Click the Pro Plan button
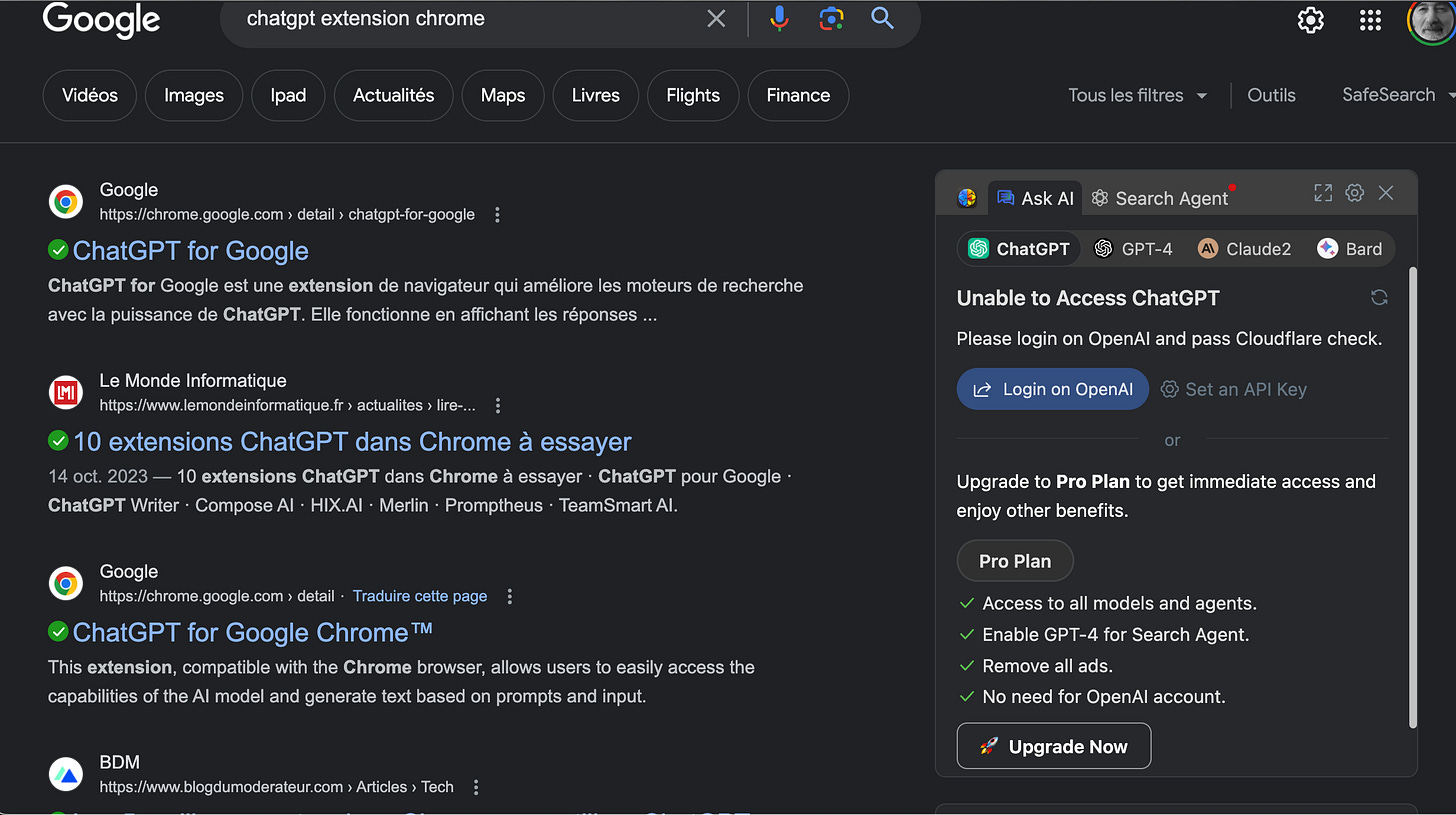Screen dimensions: 1456x815 (x=1015, y=561)
